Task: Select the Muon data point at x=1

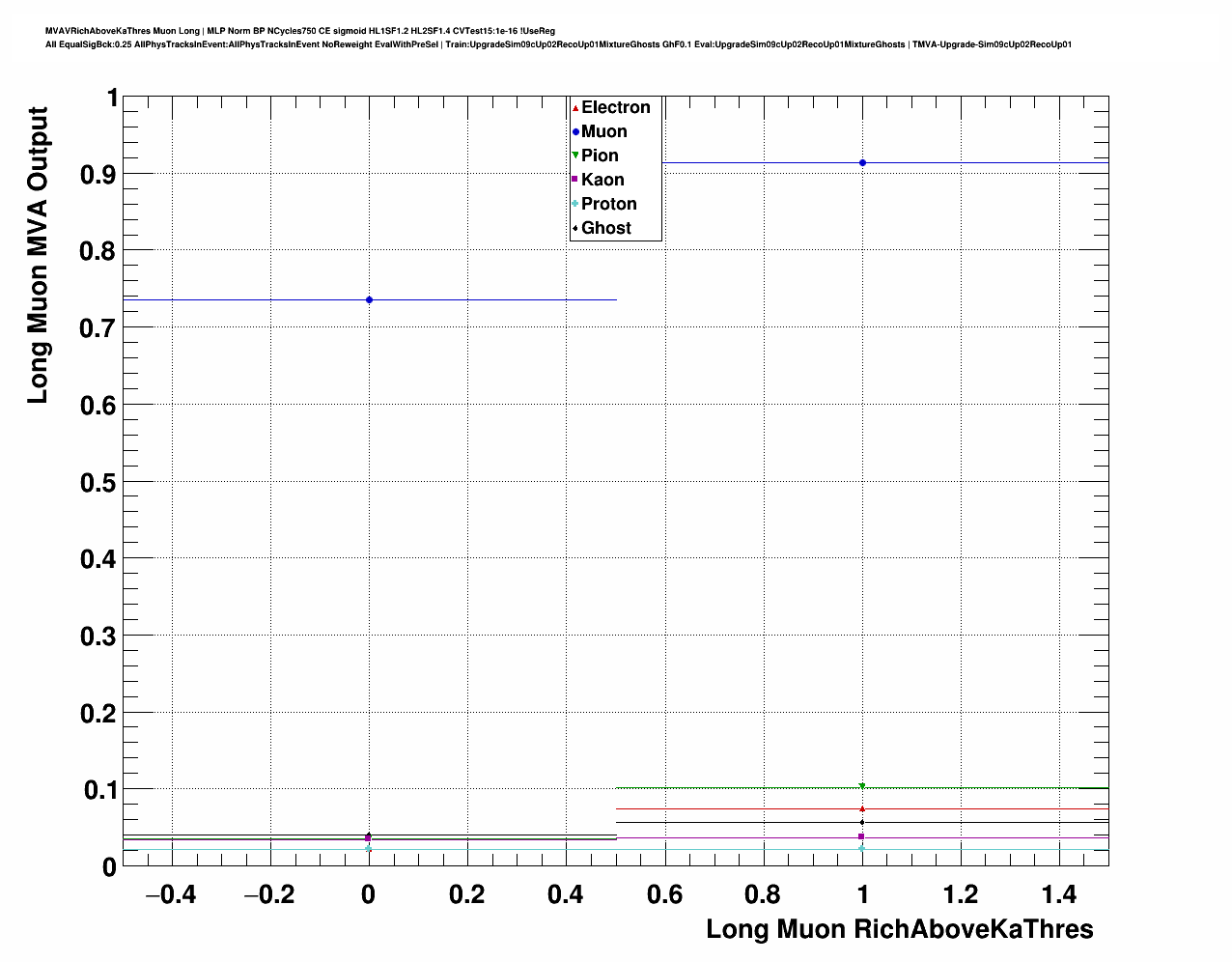Action: [x=862, y=163]
